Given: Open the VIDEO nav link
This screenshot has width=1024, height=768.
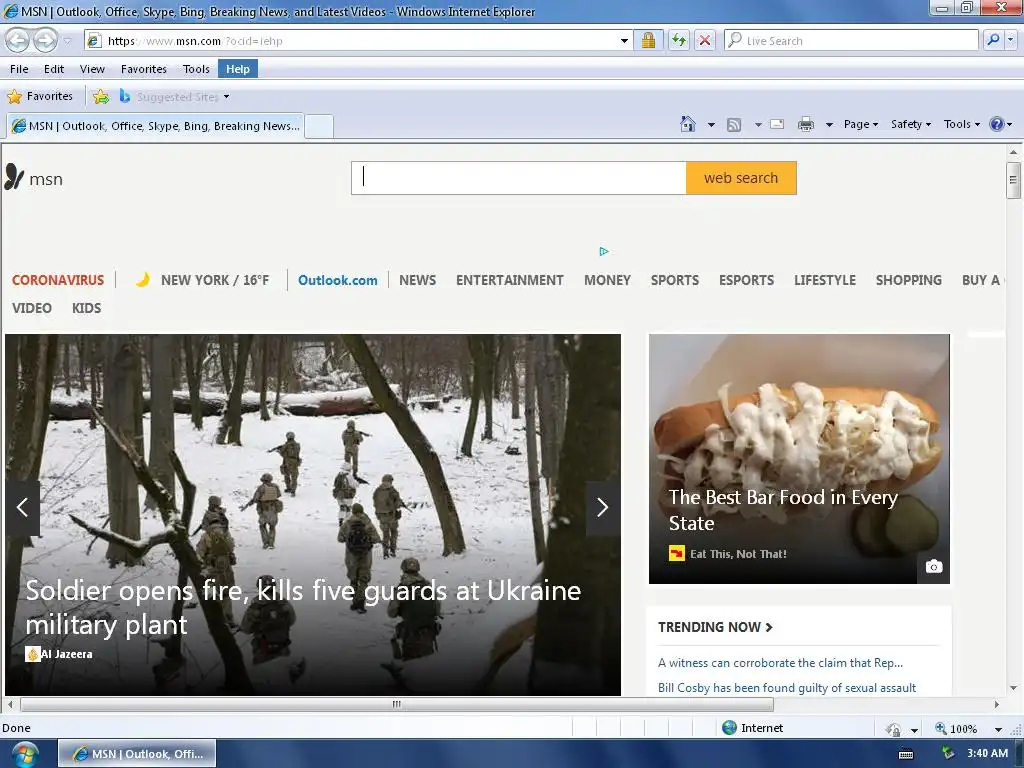Looking at the screenshot, I should (x=31, y=308).
